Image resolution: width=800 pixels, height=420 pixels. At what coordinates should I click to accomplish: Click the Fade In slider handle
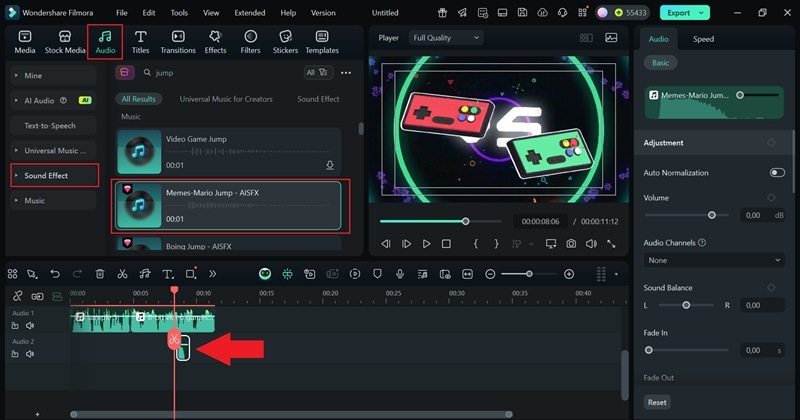[x=648, y=350]
